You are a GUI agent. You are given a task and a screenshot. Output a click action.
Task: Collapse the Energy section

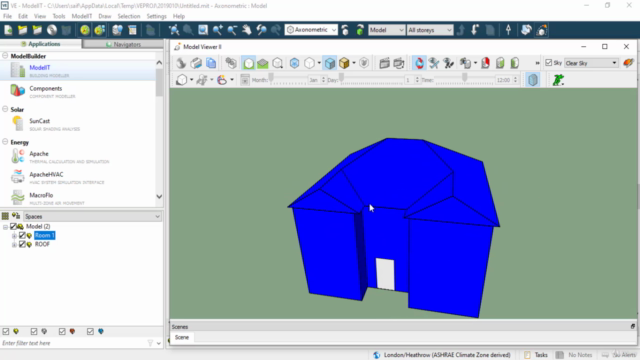tap(5, 142)
